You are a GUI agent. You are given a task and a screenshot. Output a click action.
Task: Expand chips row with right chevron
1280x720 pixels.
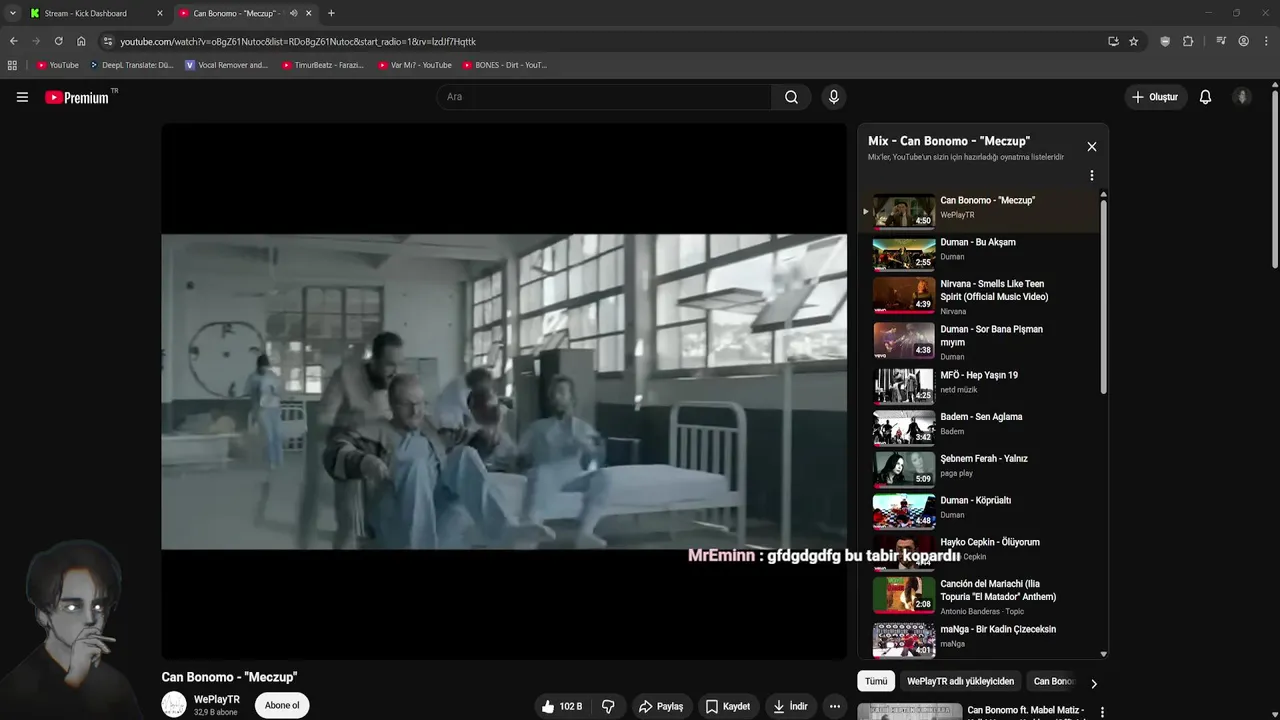pos(1093,683)
